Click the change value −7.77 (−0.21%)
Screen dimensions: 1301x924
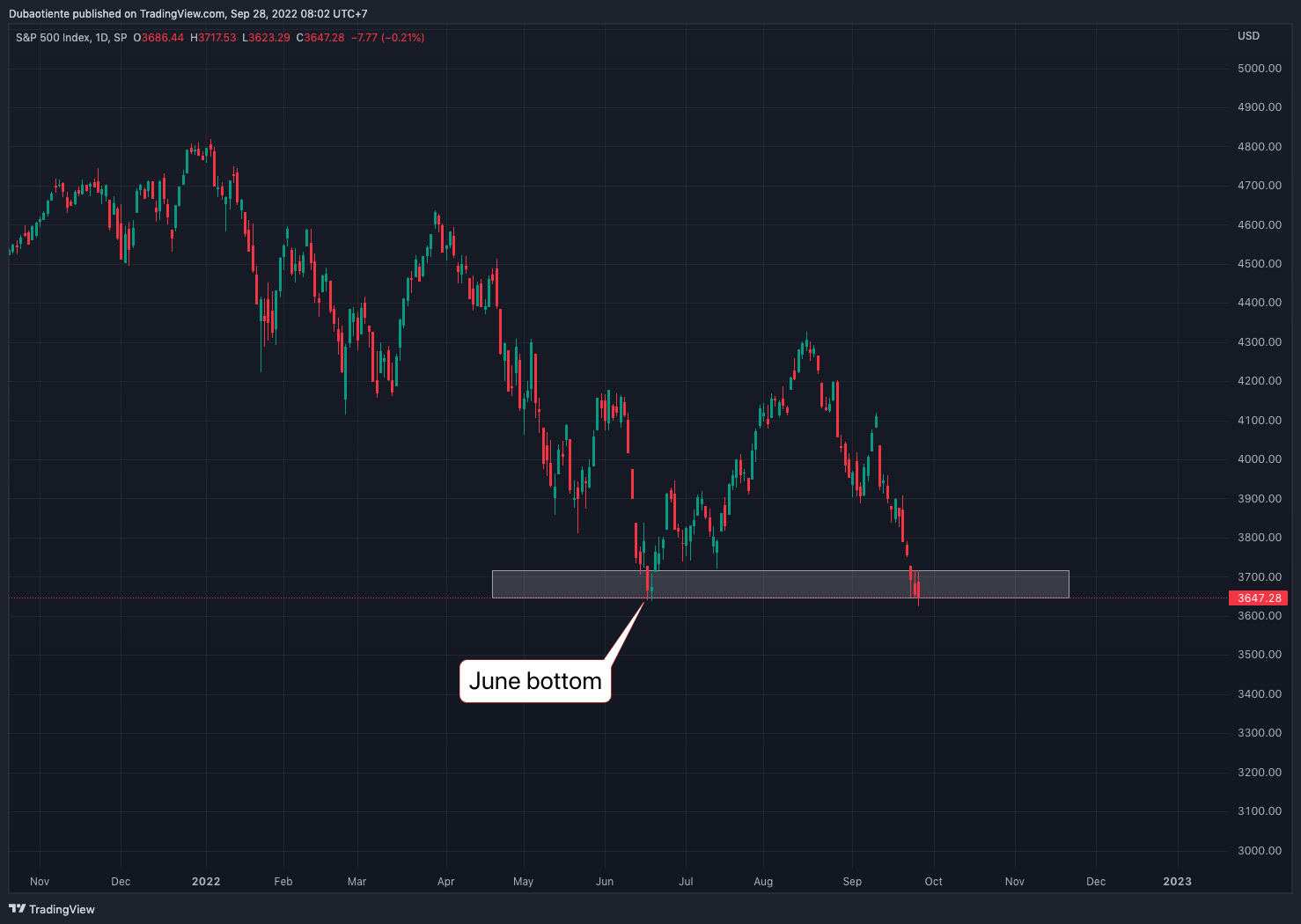coord(387,38)
